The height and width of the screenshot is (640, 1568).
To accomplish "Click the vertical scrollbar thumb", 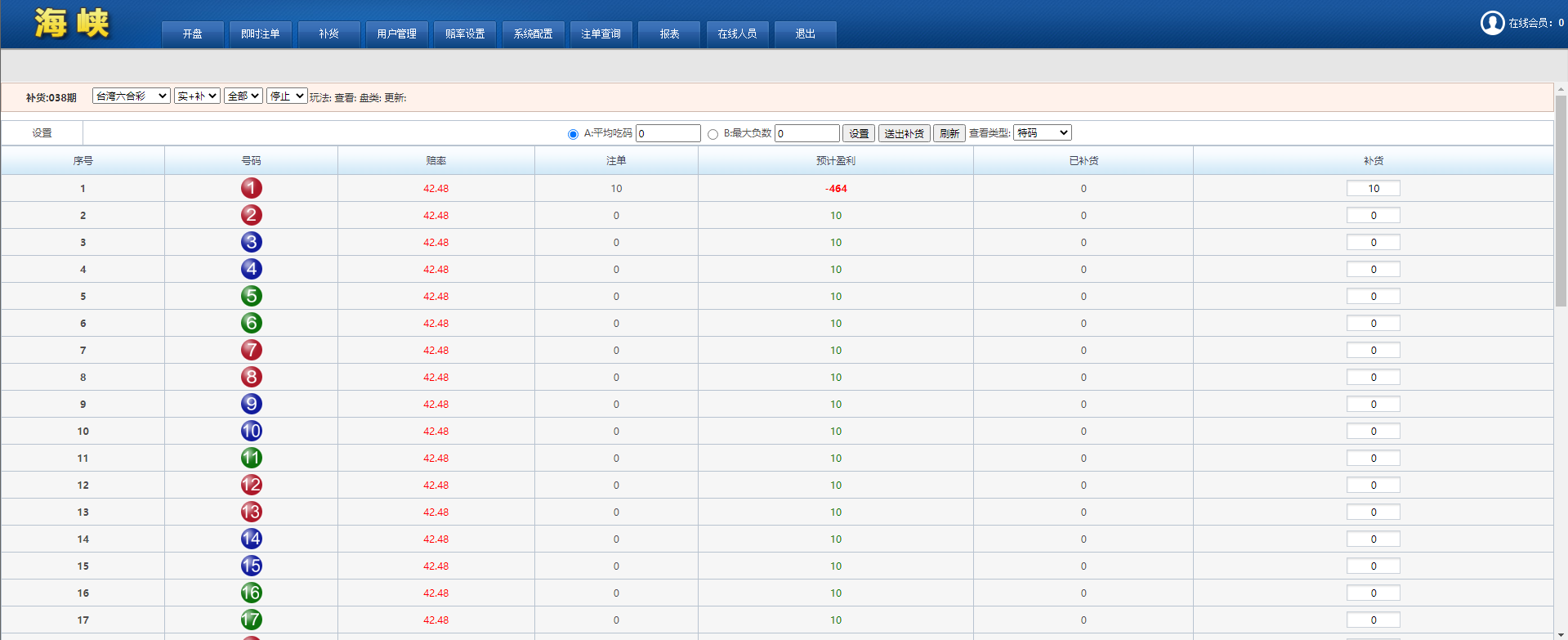I will coord(1561,200).
